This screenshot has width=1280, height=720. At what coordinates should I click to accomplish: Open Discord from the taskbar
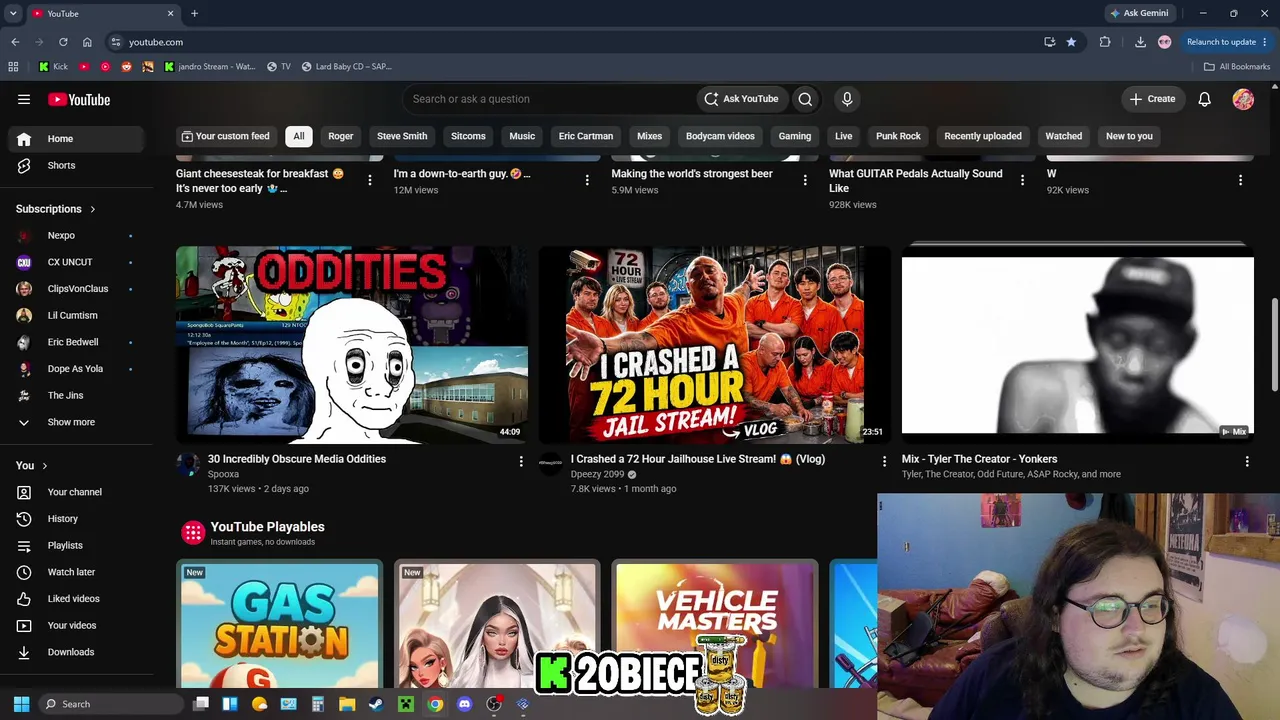464,704
